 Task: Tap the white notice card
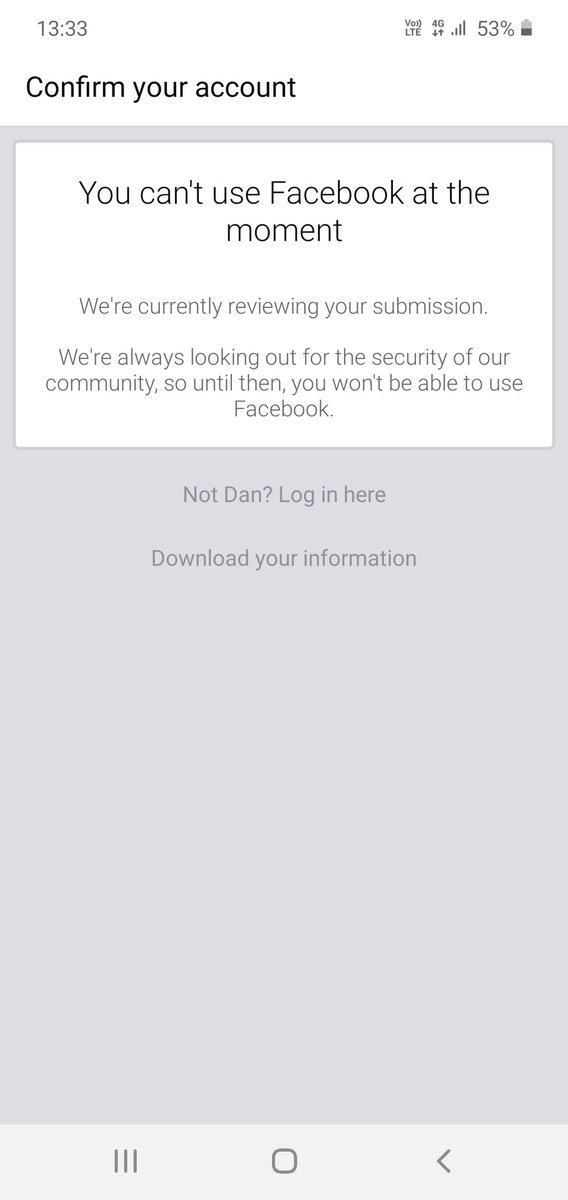pos(284,295)
